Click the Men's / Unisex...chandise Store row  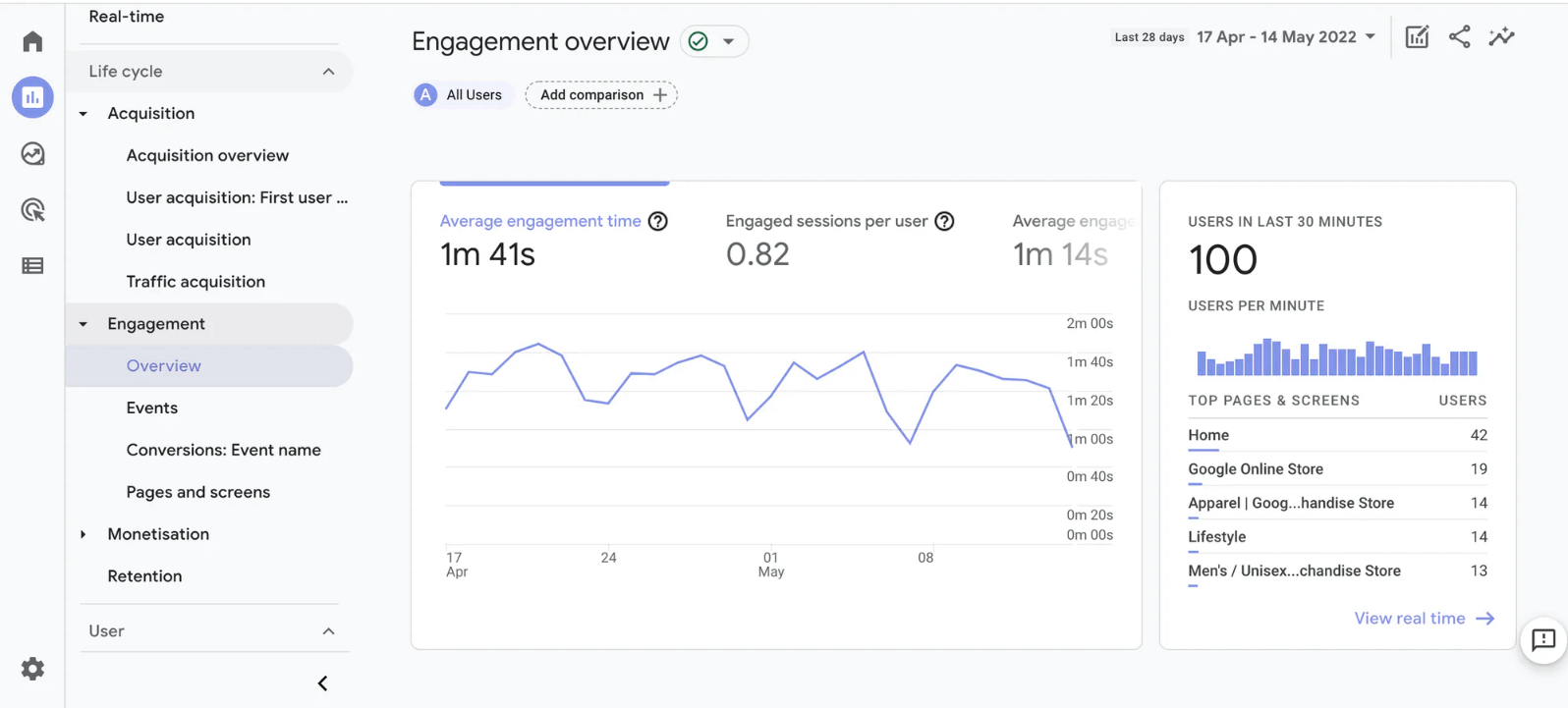1337,572
